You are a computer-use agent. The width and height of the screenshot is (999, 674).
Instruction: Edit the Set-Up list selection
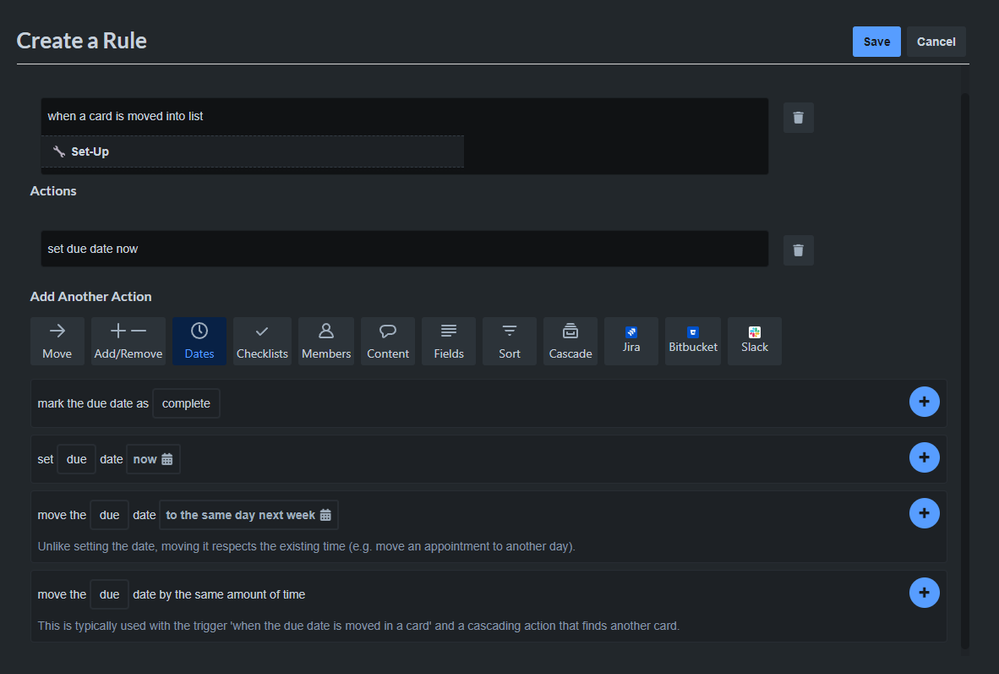[x=253, y=151]
